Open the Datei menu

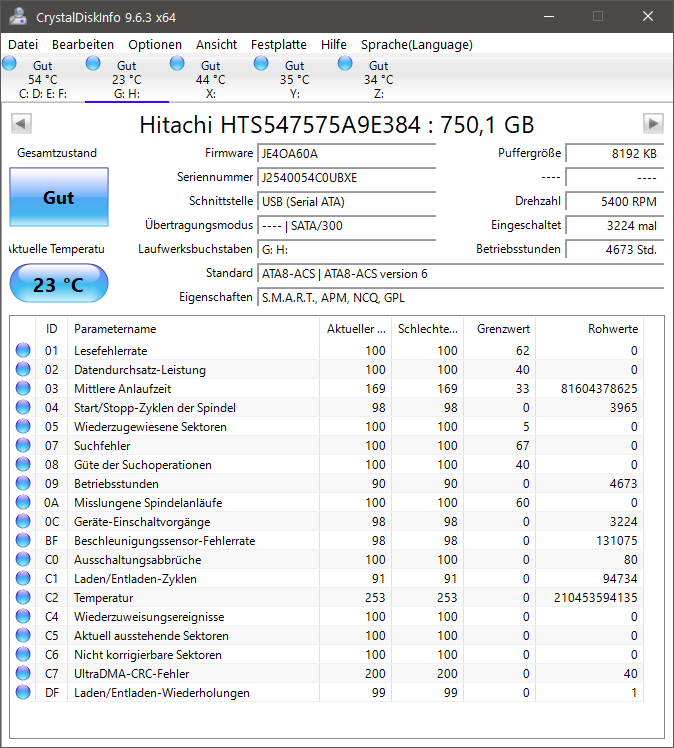point(23,44)
